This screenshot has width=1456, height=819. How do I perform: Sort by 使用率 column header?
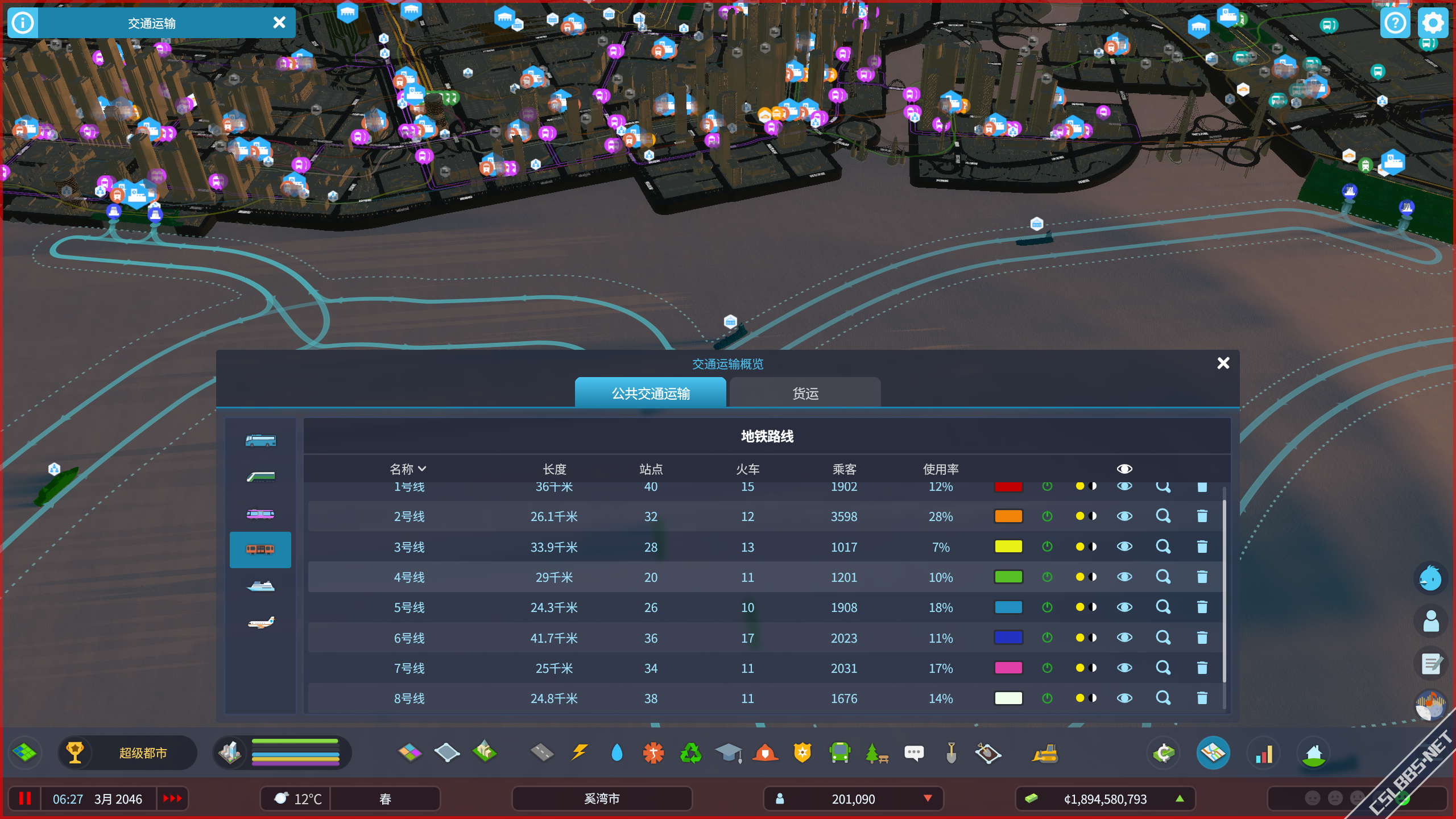point(941,469)
